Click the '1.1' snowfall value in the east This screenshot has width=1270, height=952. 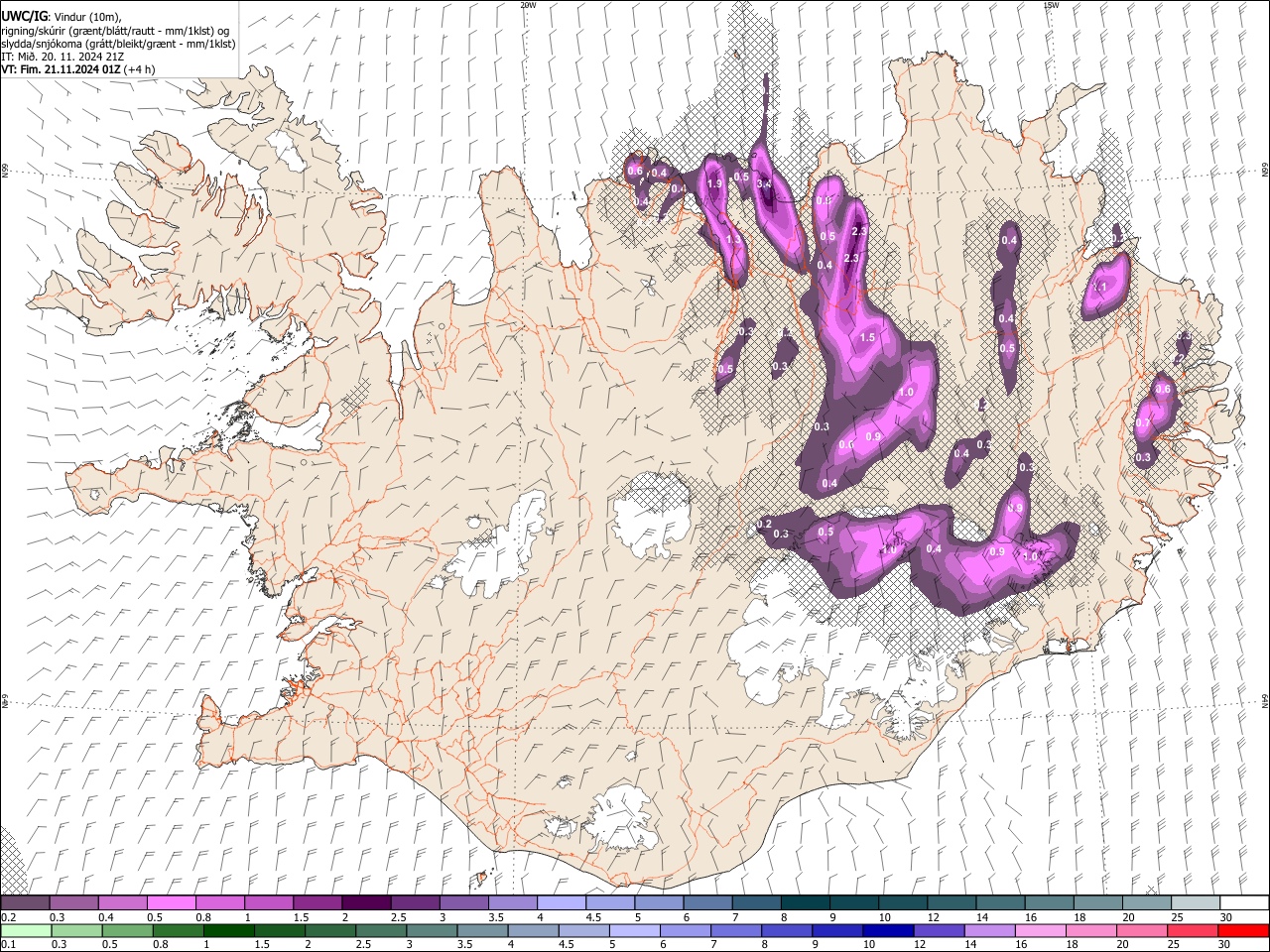(x=1100, y=288)
